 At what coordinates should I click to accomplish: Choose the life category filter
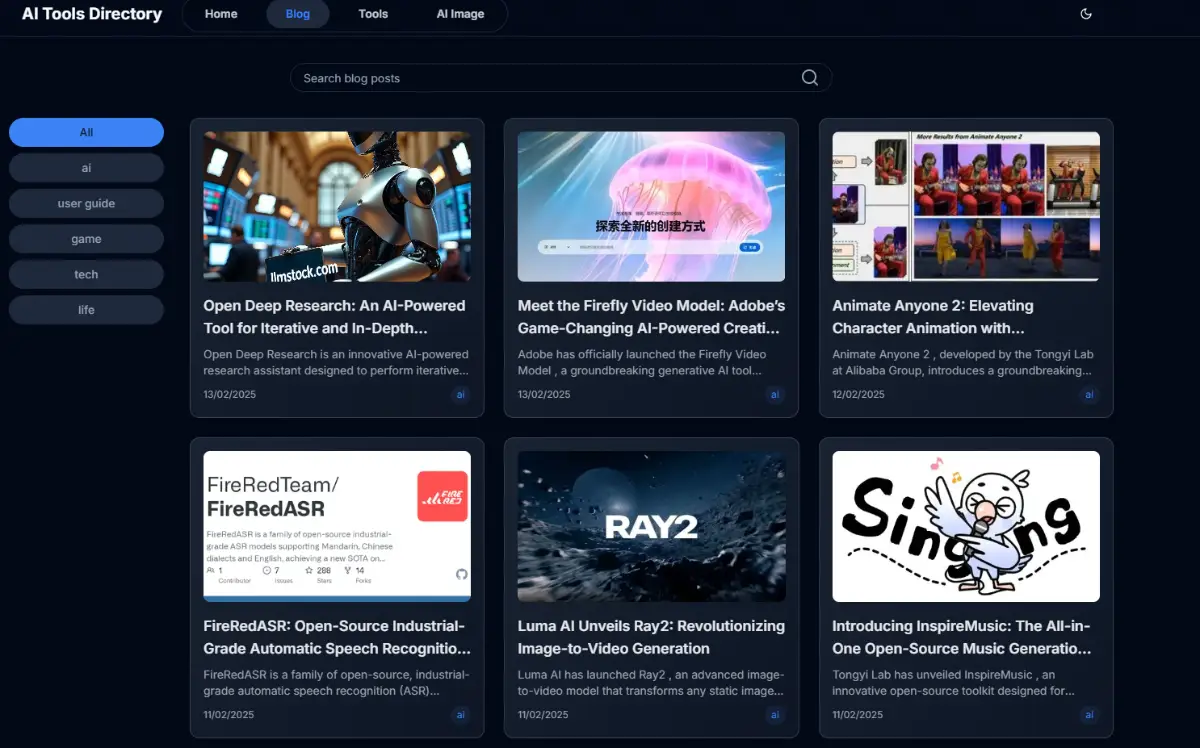coord(86,310)
